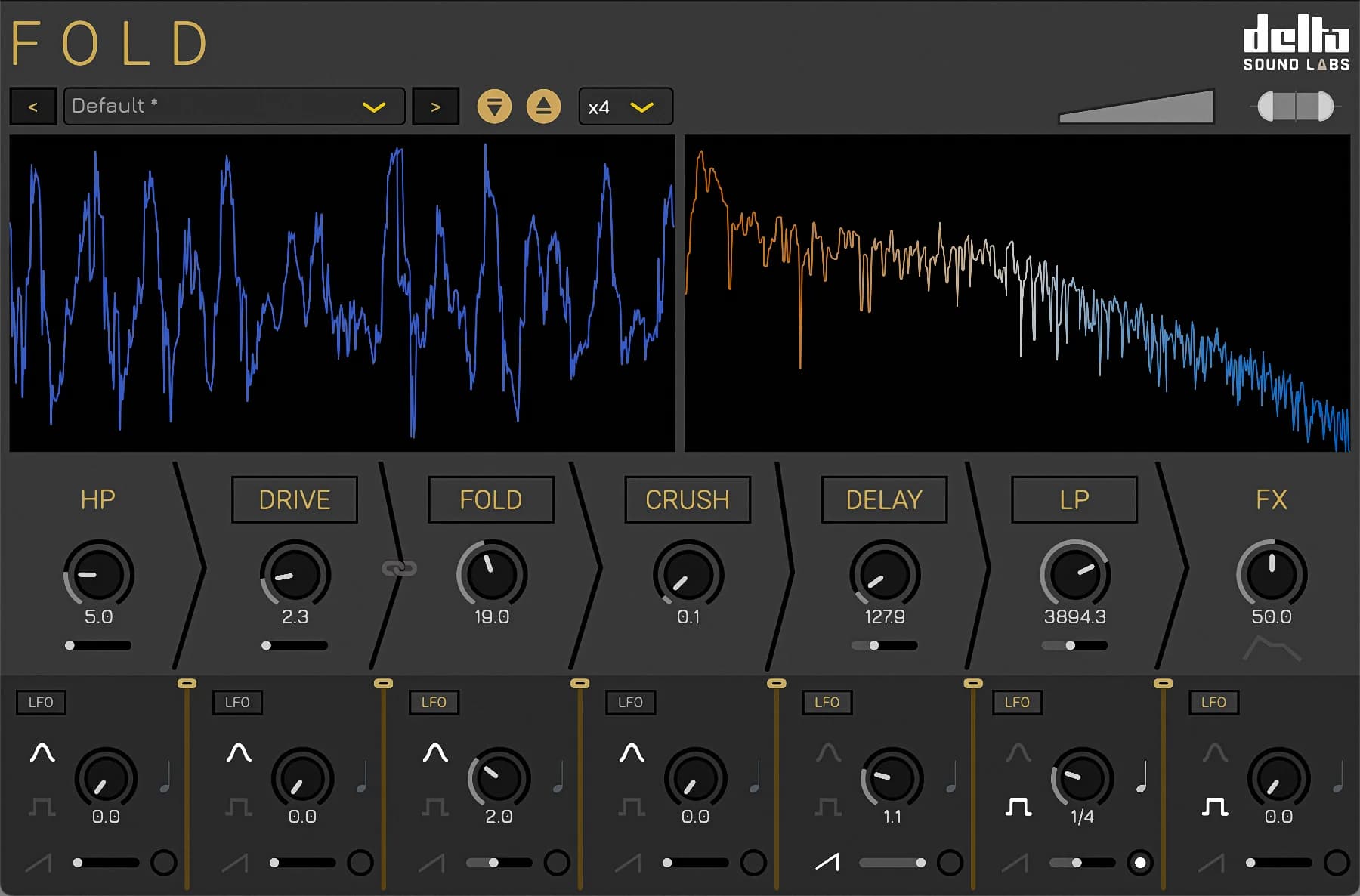Open the Default preset dropdown
1360x896 pixels.
tap(234, 107)
